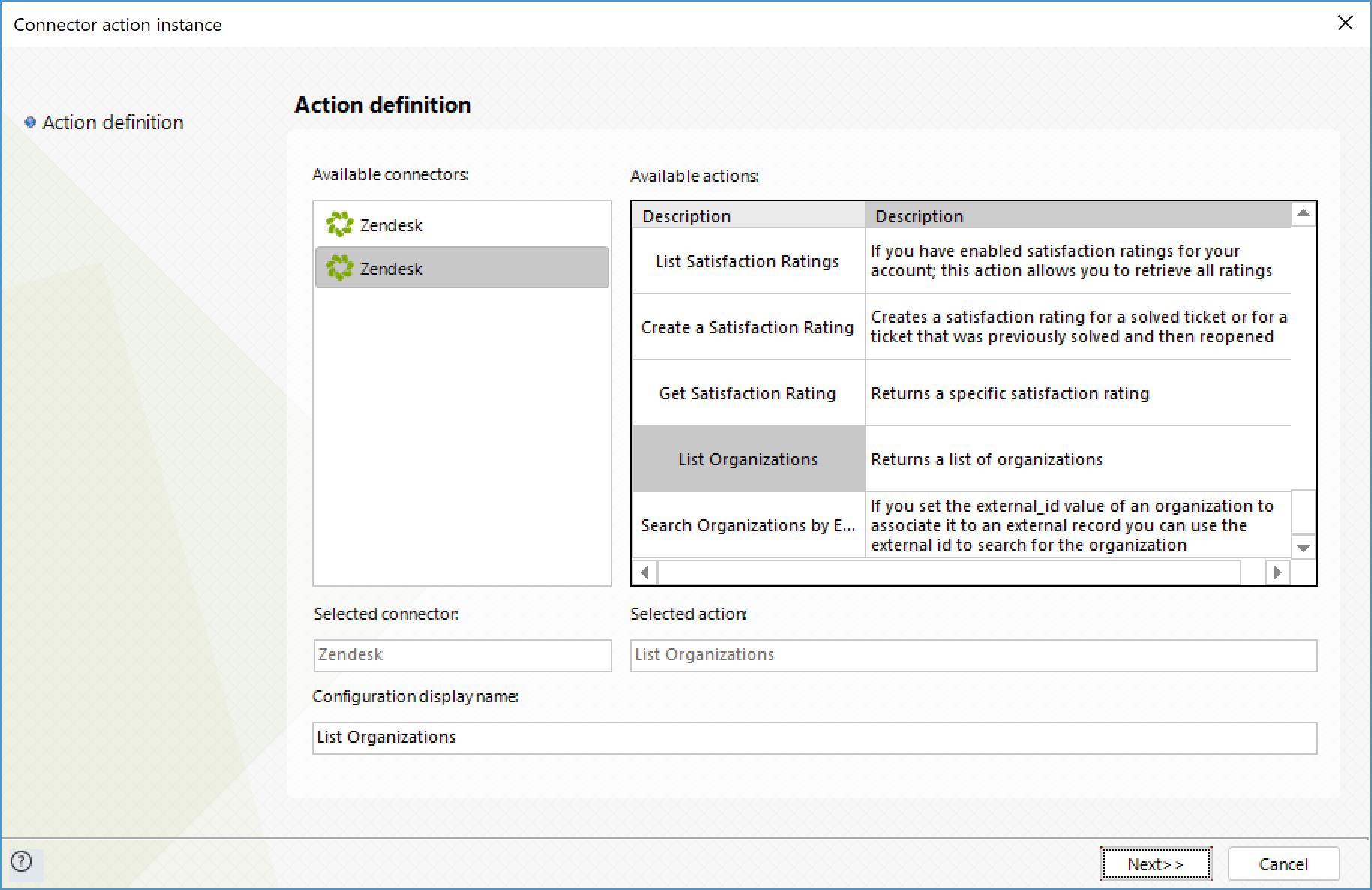Select the highlighted Zendesk connector
The image size is (1372, 890).
coord(462,268)
